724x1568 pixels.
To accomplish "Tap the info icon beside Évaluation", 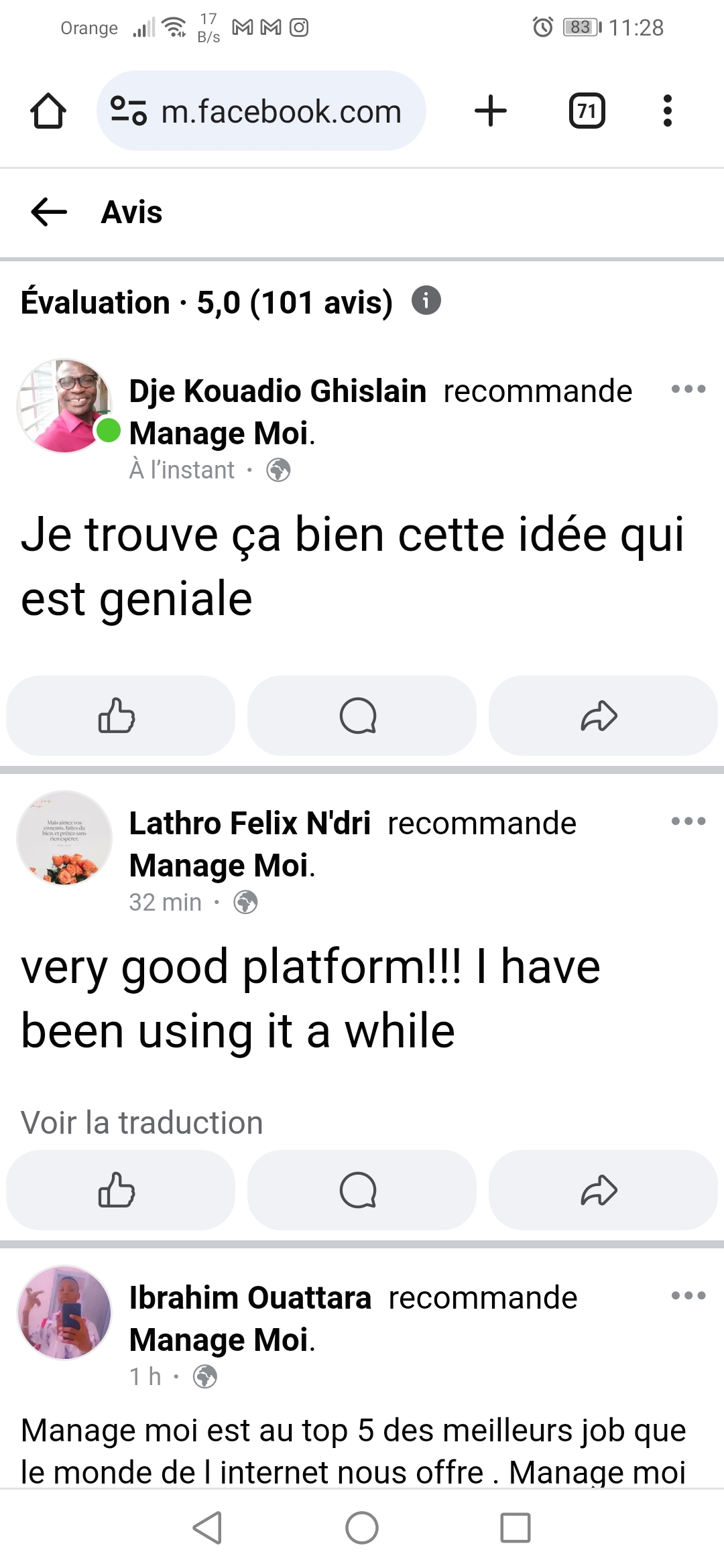I will (426, 300).
